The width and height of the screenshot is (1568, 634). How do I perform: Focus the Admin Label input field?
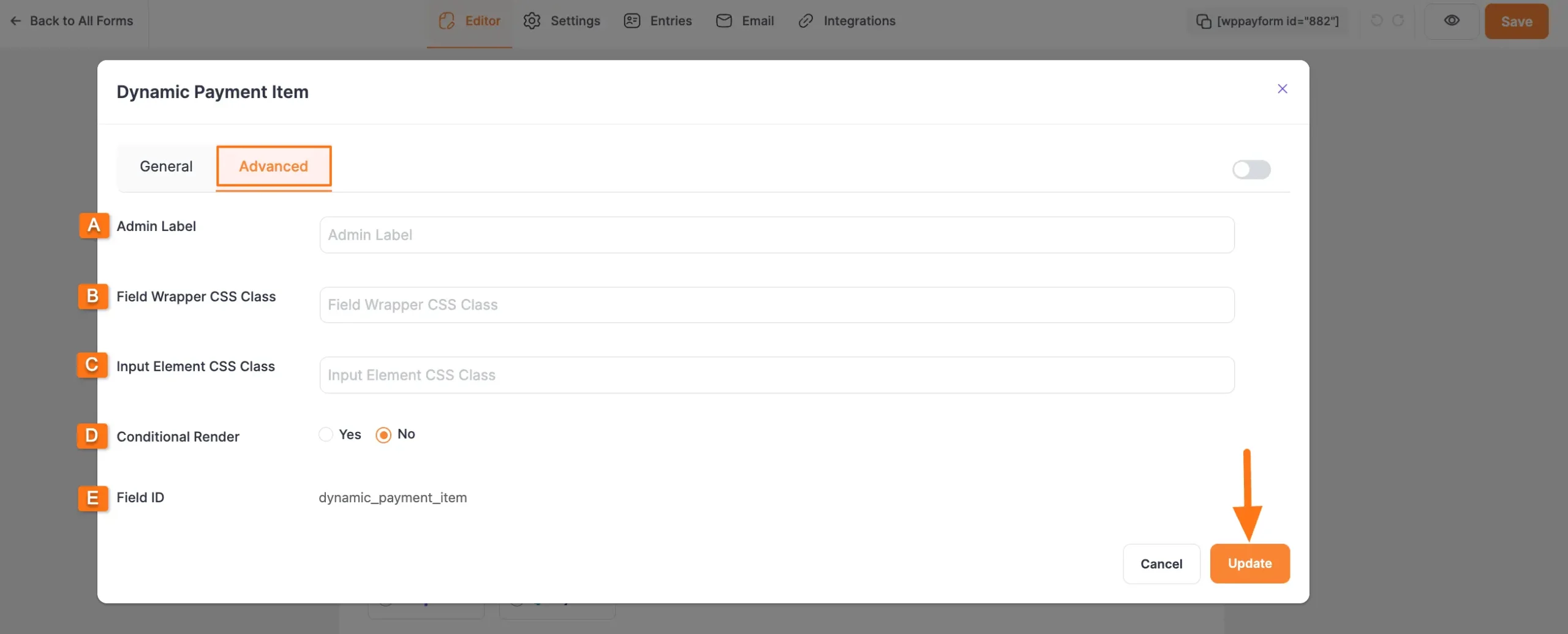tap(776, 235)
